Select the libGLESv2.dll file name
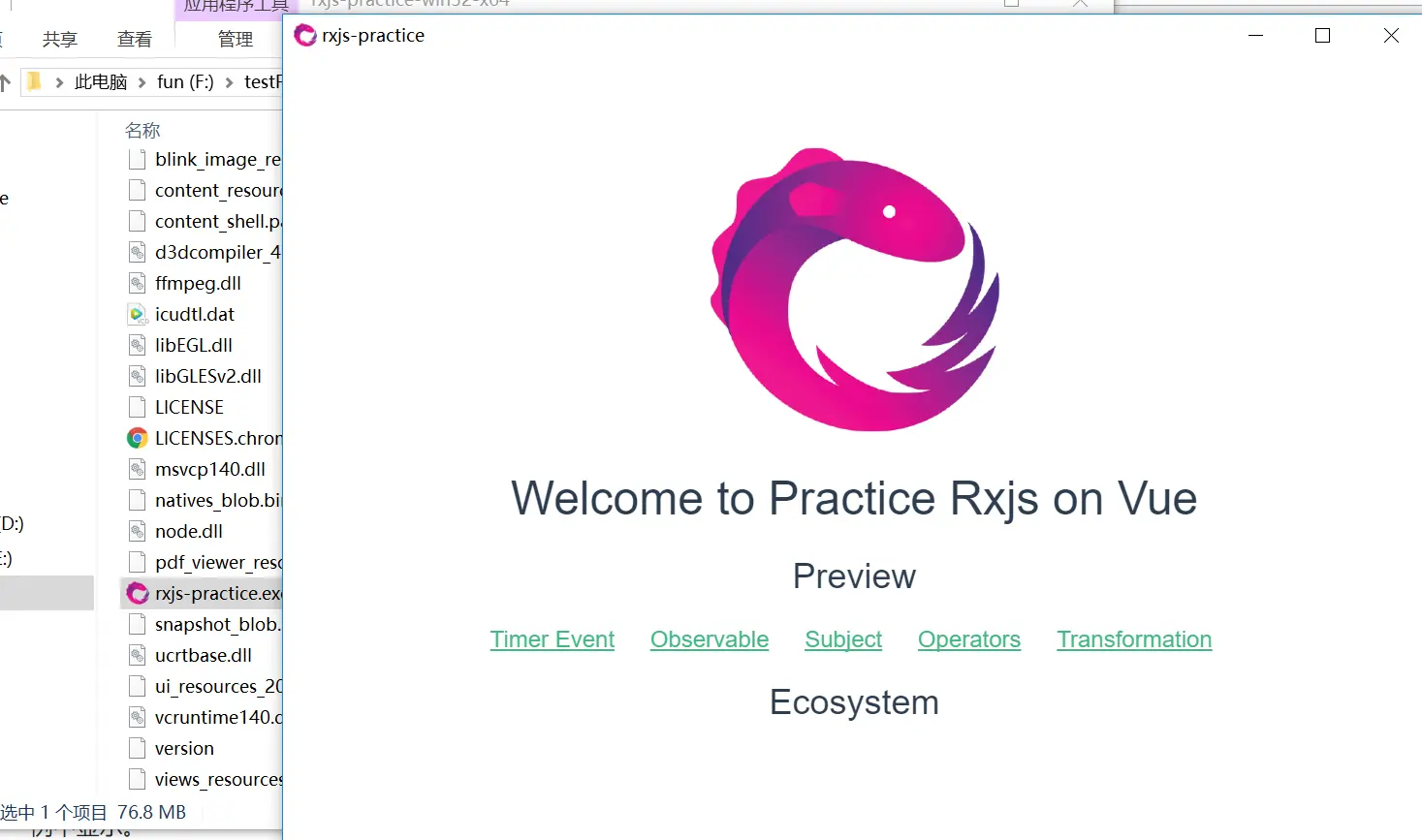This screenshot has height=840, width=1422. (208, 376)
